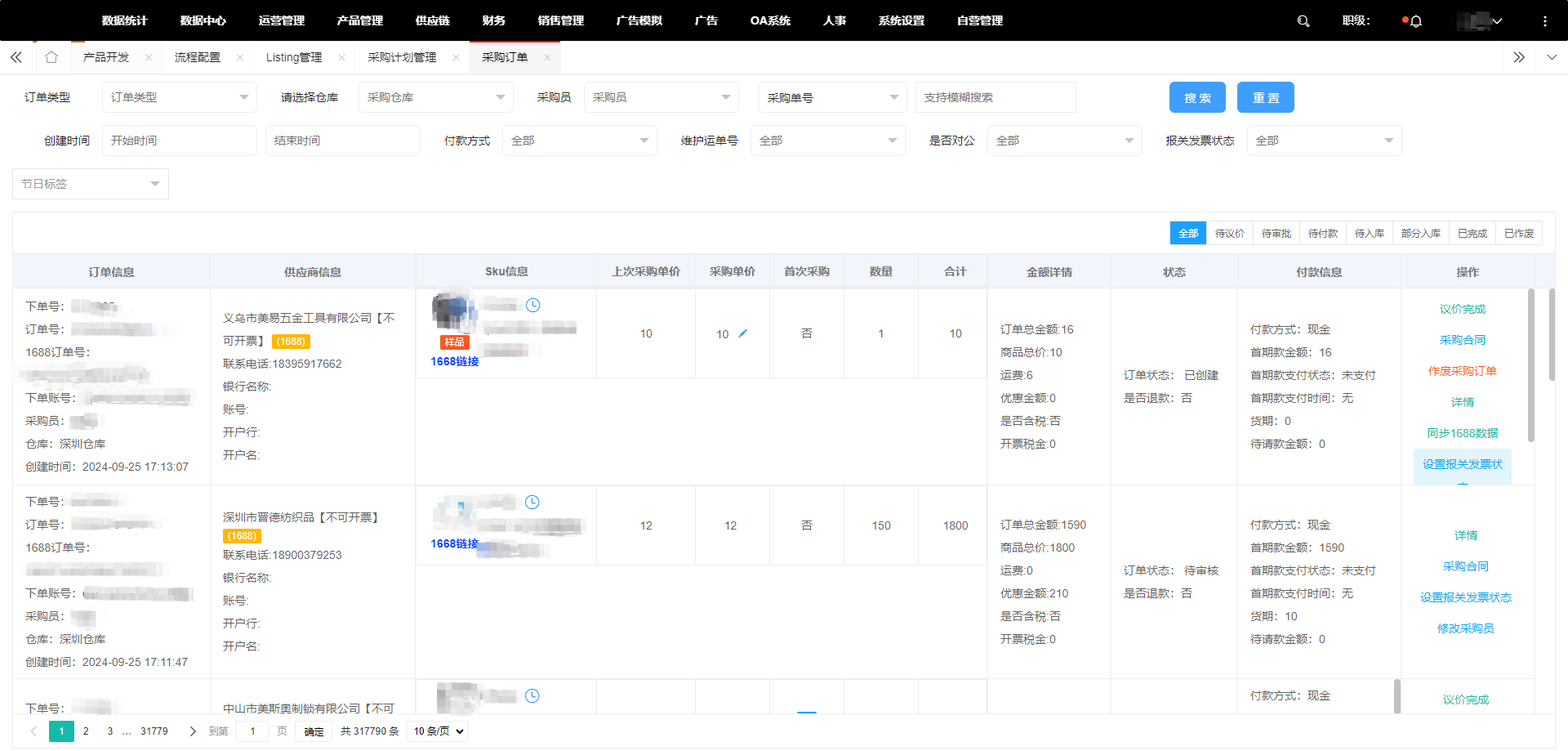Select the 待付款 status filter tab

pyautogui.click(x=1322, y=233)
